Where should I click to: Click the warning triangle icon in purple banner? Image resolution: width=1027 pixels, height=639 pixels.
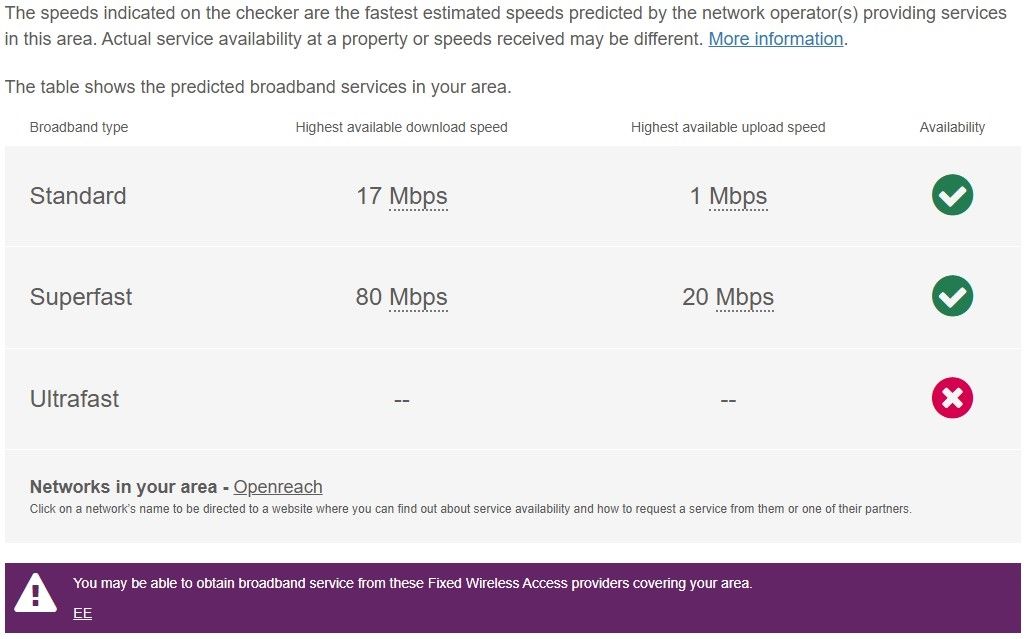tap(35, 593)
